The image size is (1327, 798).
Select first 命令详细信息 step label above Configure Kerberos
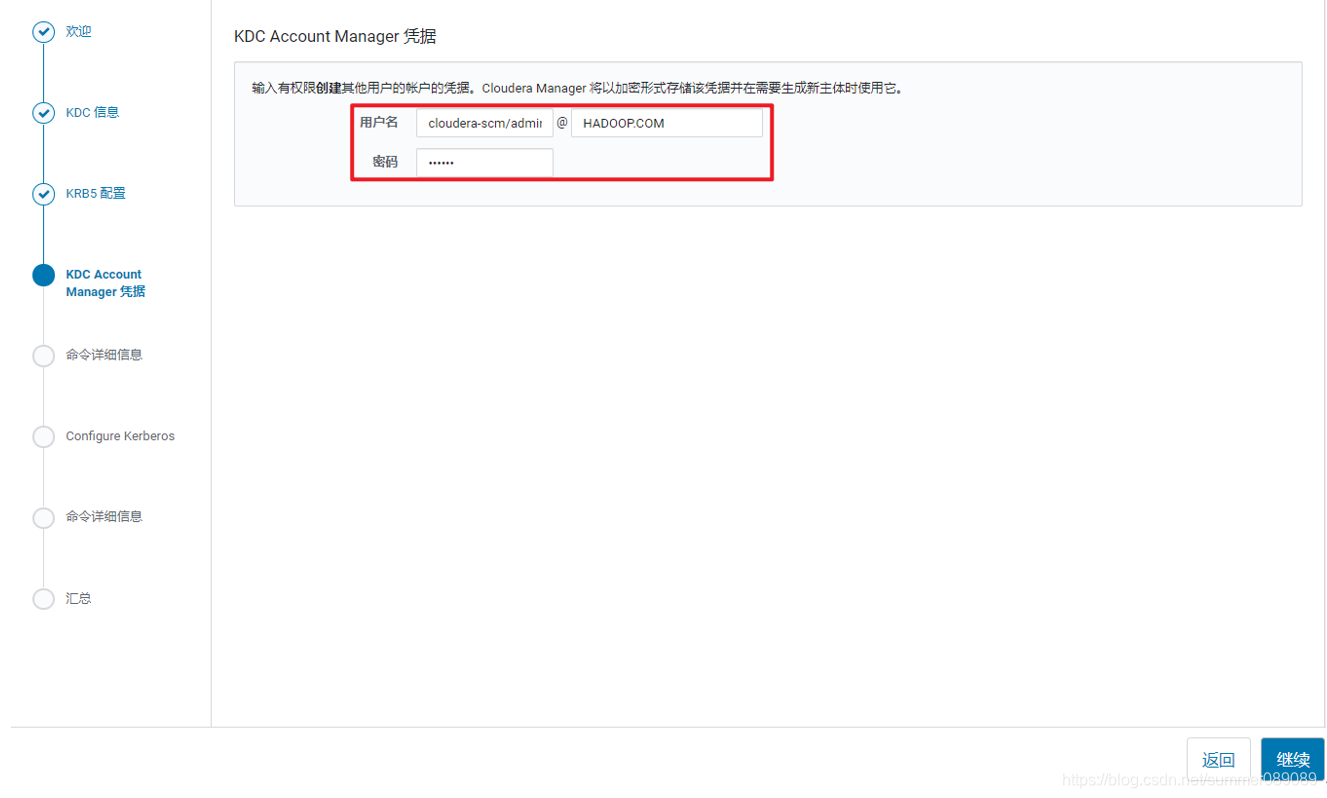(104, 355)
